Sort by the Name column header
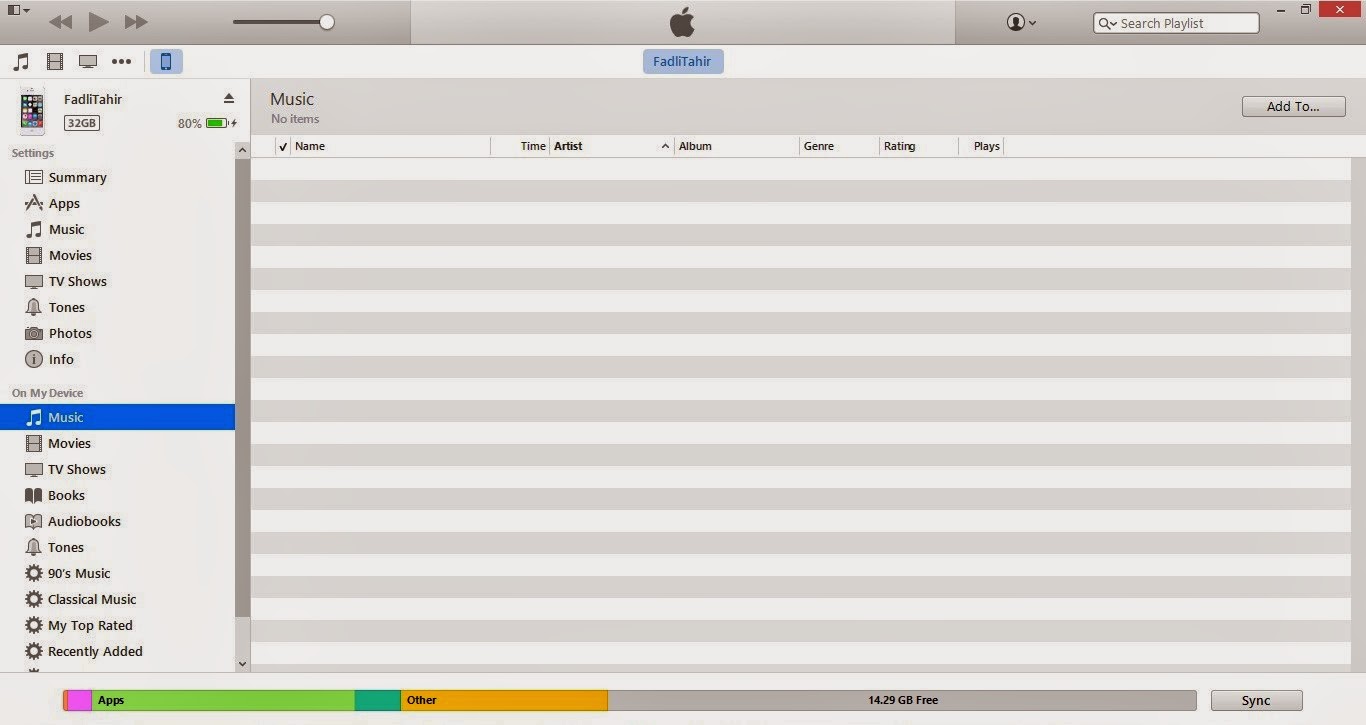The height and width of the screenshot is (725, 1366). pyautogui.click(x=390, y=146)
